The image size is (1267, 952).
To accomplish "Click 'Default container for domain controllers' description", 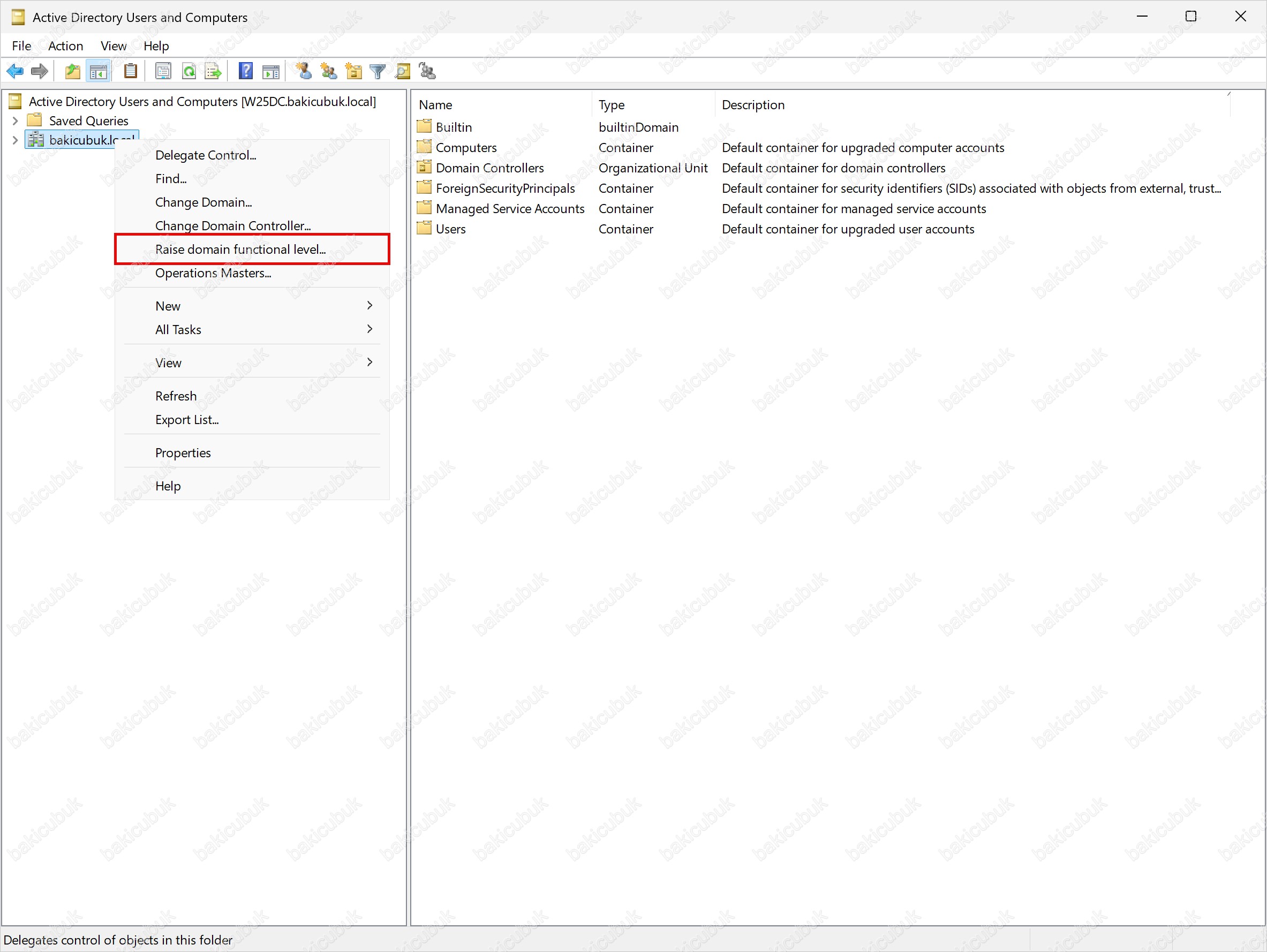I will point(833,168).
